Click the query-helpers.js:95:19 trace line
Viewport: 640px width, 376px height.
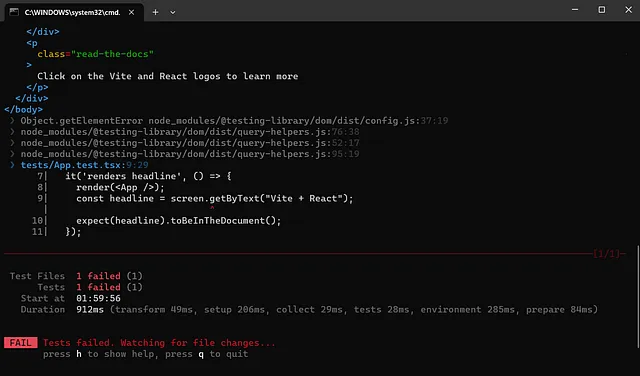coord(190,154)
